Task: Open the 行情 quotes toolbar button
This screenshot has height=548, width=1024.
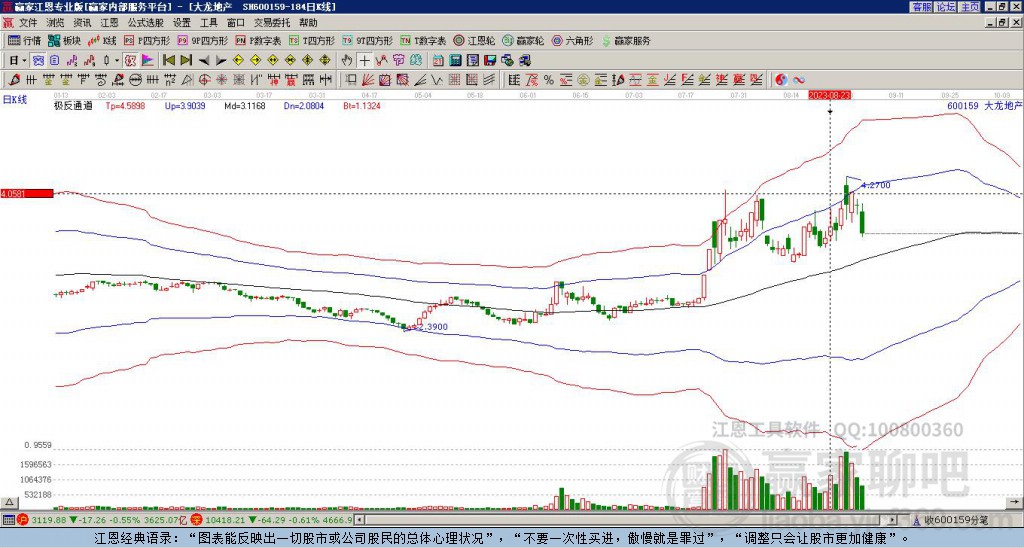Action: (x=25, y=40)
